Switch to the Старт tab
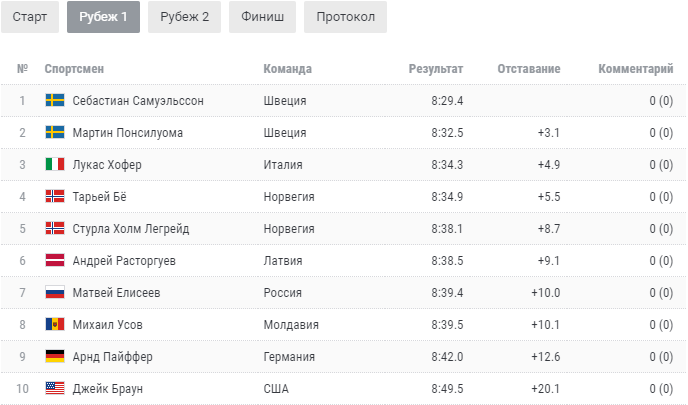Screen dimensions: 688x405 coord(30,17)
